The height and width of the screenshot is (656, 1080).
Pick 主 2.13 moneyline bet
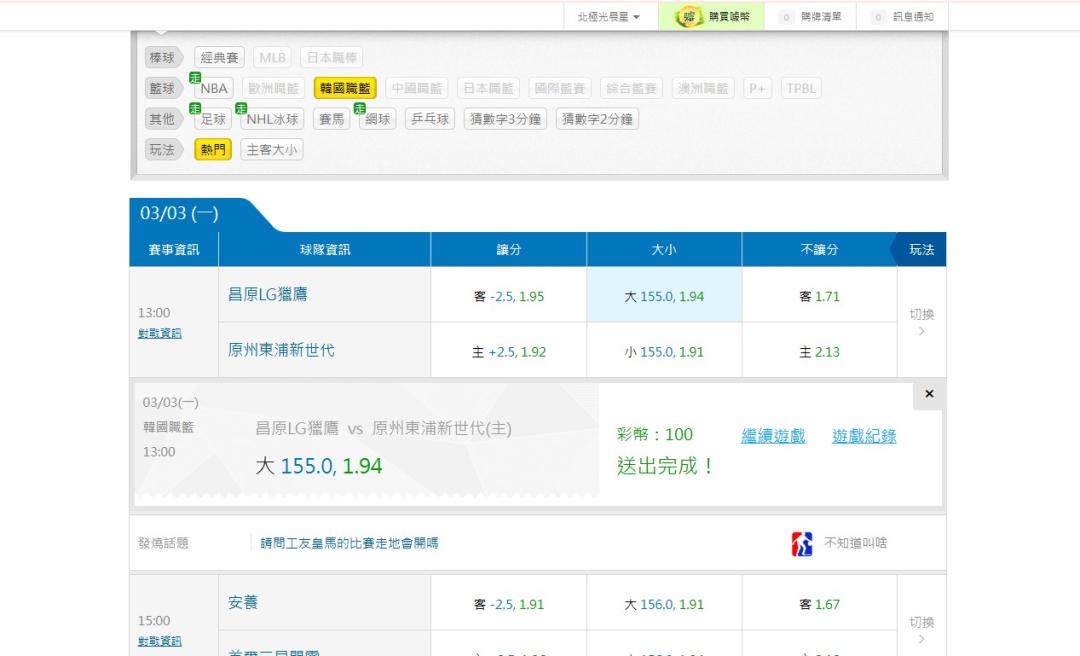[x=820, y=352]
